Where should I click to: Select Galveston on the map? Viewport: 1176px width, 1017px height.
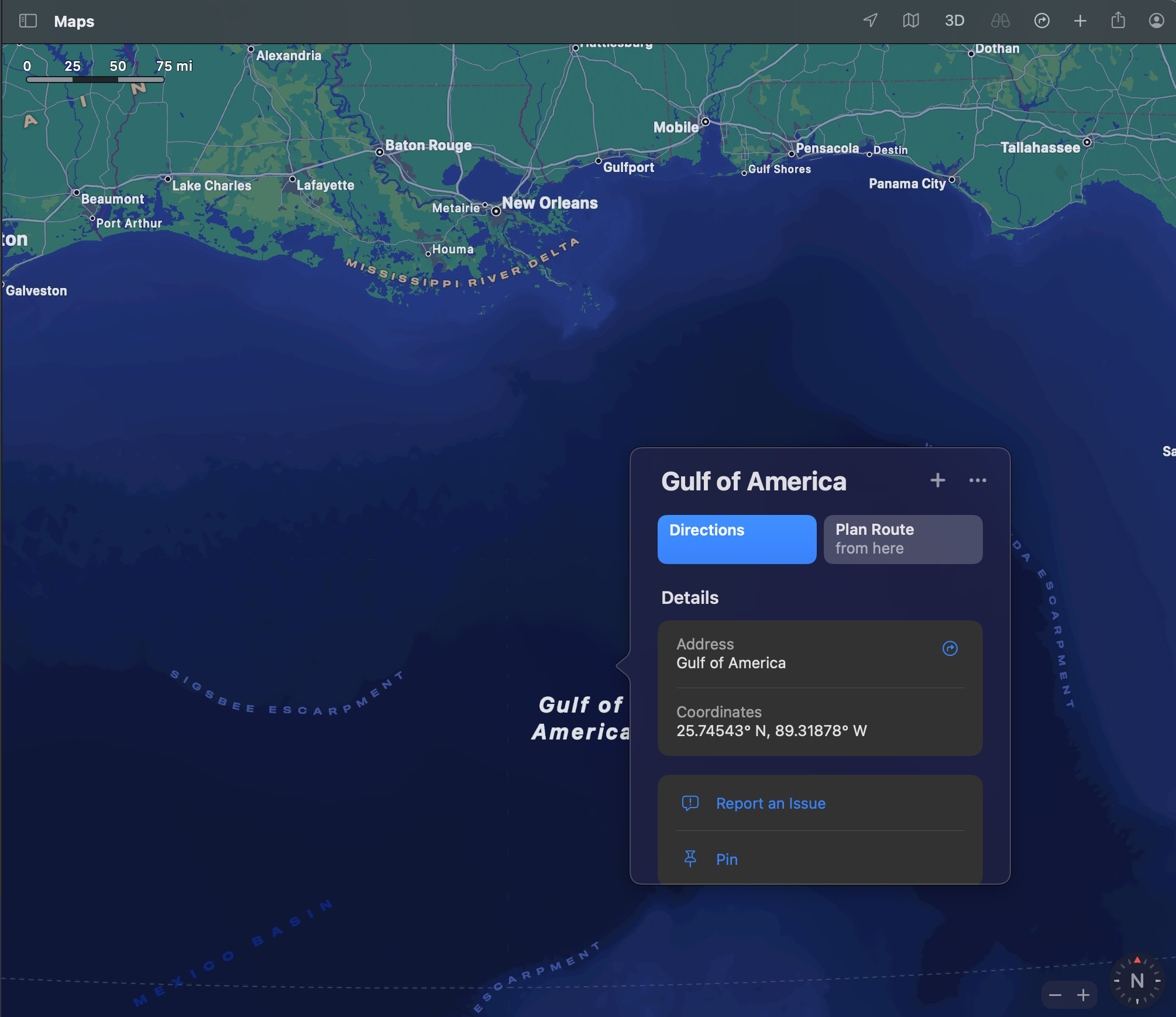tap(36, 291)
